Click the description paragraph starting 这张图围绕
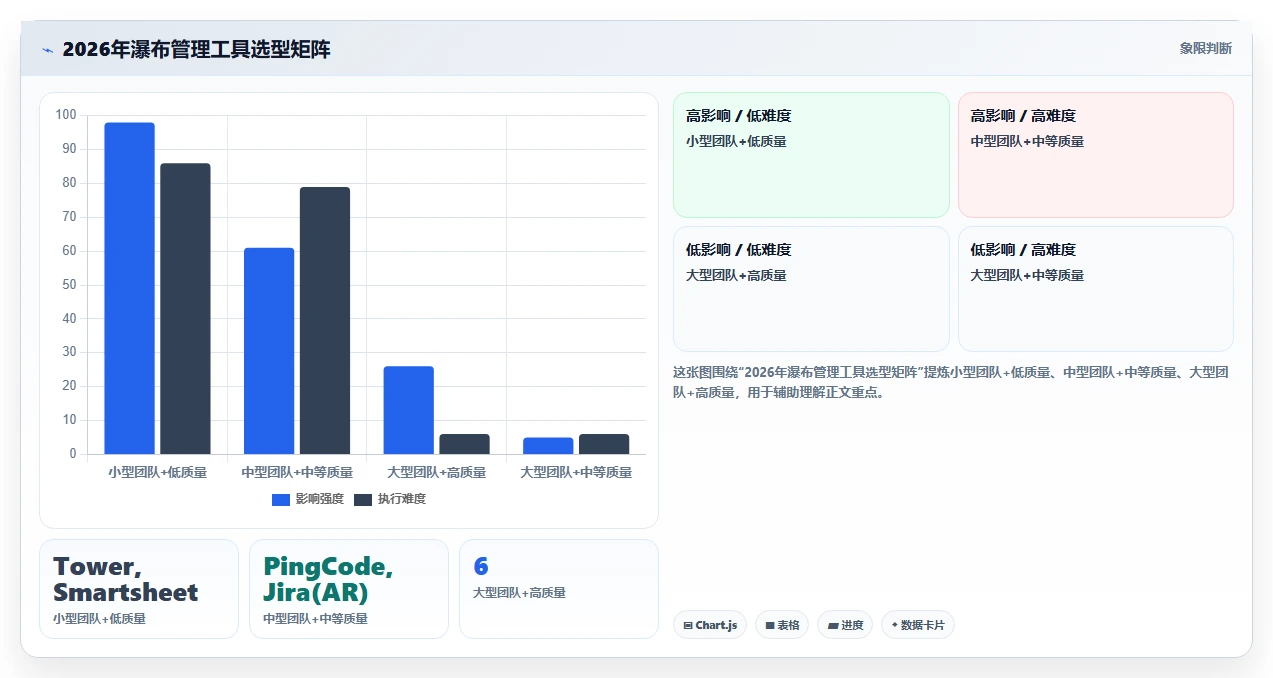1273x678 pixels. point(951,382)
